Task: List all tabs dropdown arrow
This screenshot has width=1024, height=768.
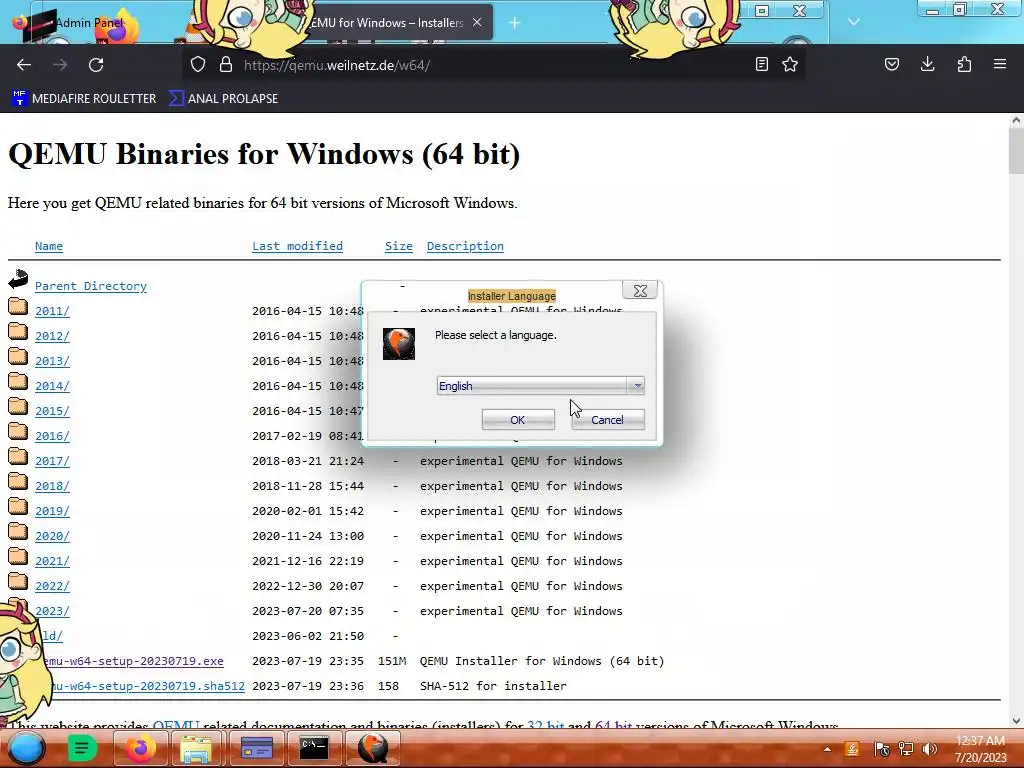Action: pyautogui.click(x=854, y=22)
